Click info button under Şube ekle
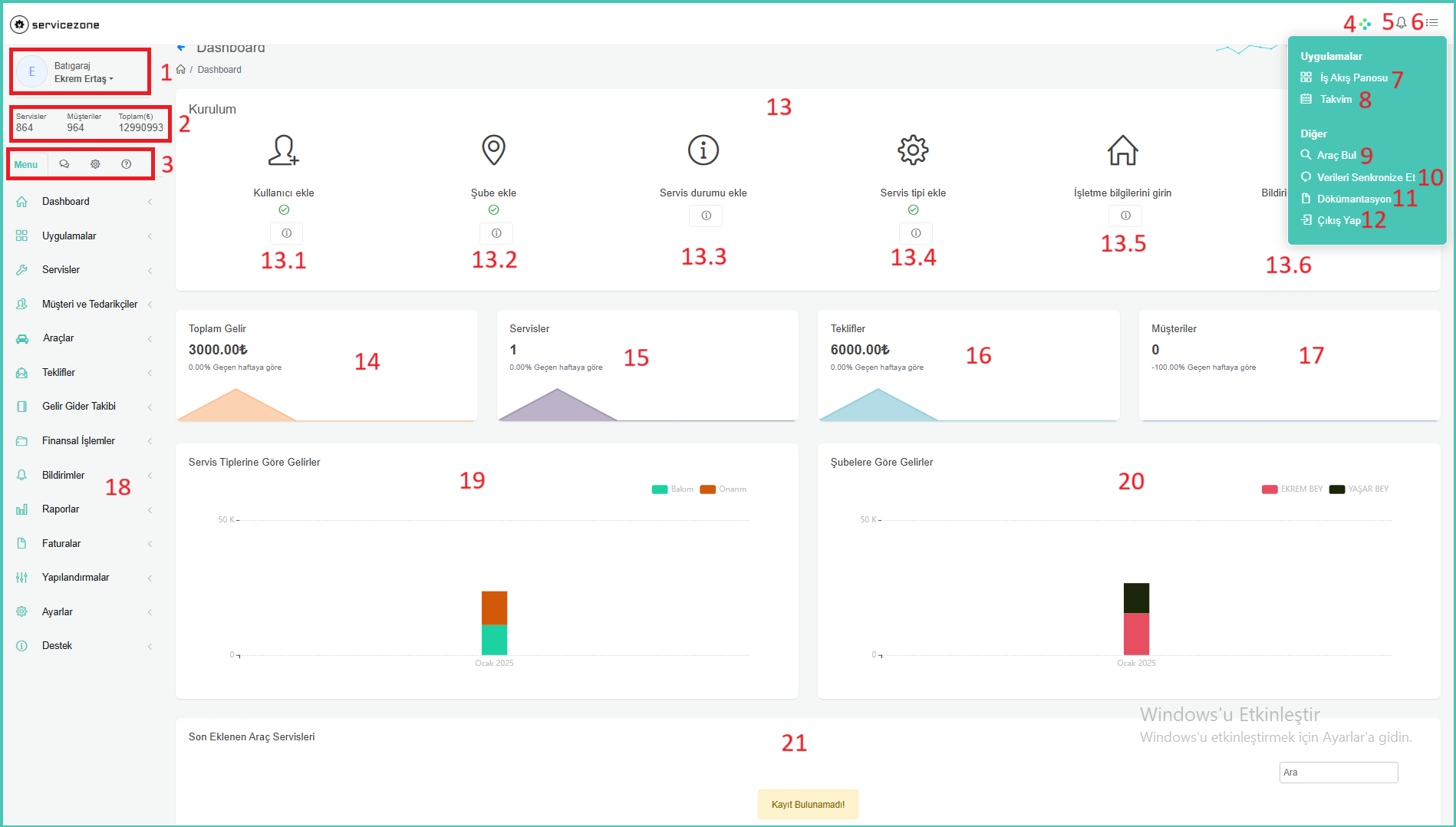 (x=496, y=233)
